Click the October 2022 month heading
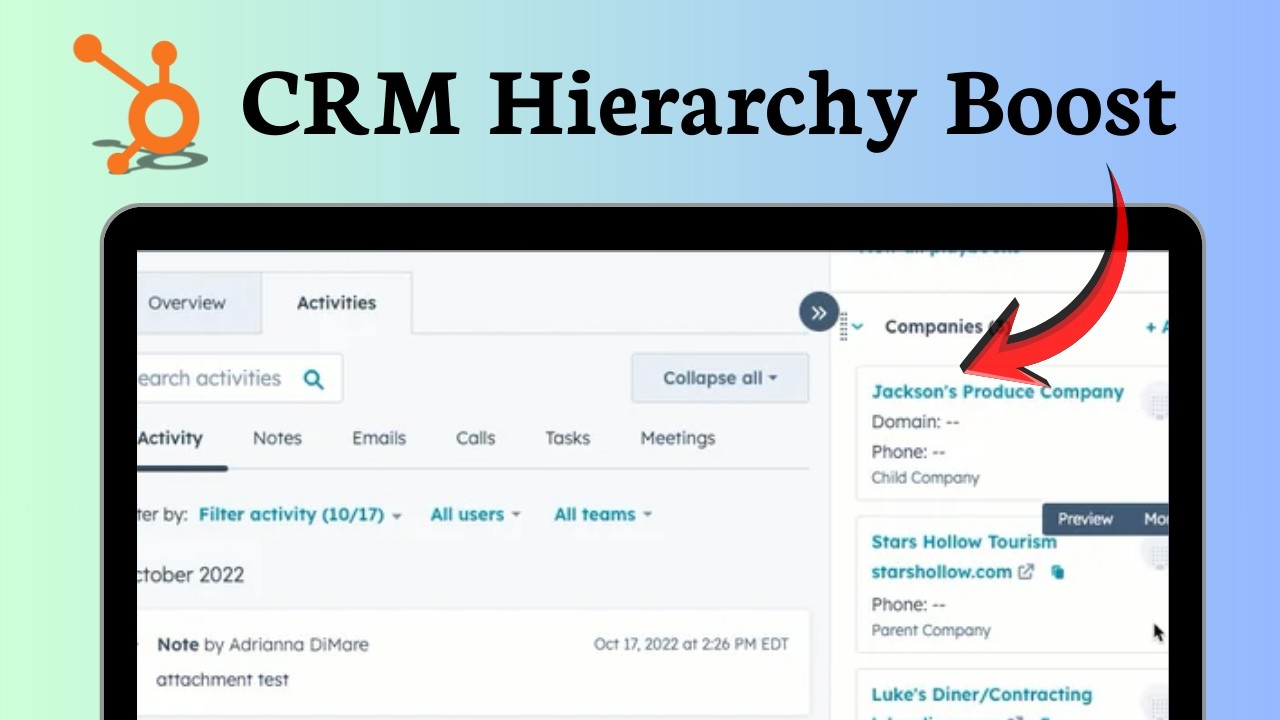Viewport: 1280px width, 720px height. point(191,575)
